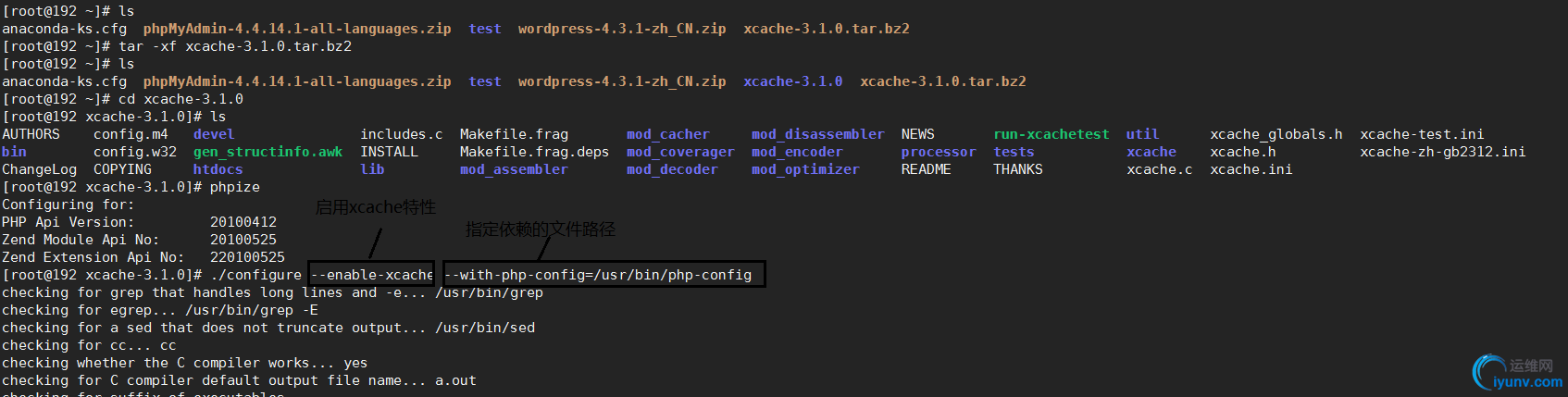1568x397 pixels.
Task: Click the green run-xcachetest executable name
Action: (1051, 134)
